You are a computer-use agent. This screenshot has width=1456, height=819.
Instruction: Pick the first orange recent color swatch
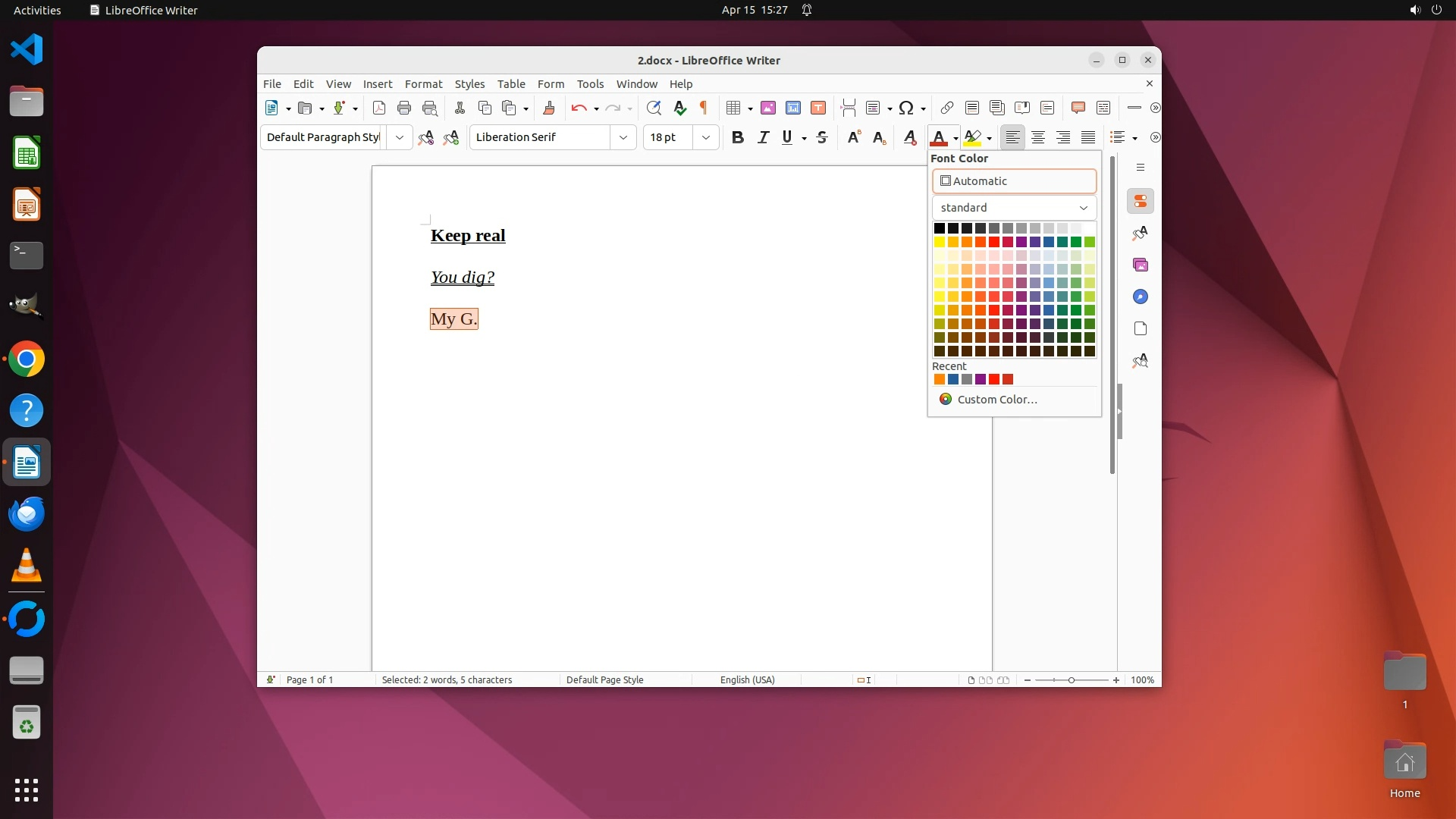tap(940, 379)
